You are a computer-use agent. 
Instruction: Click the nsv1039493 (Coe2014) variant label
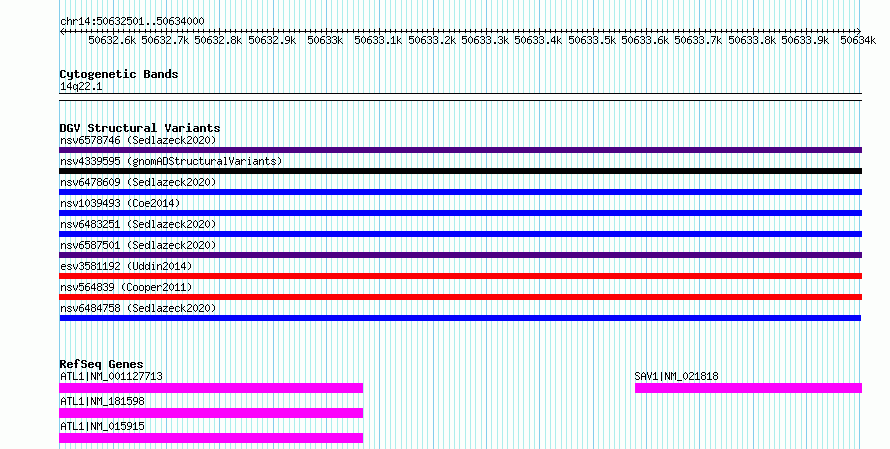point(120,203)
